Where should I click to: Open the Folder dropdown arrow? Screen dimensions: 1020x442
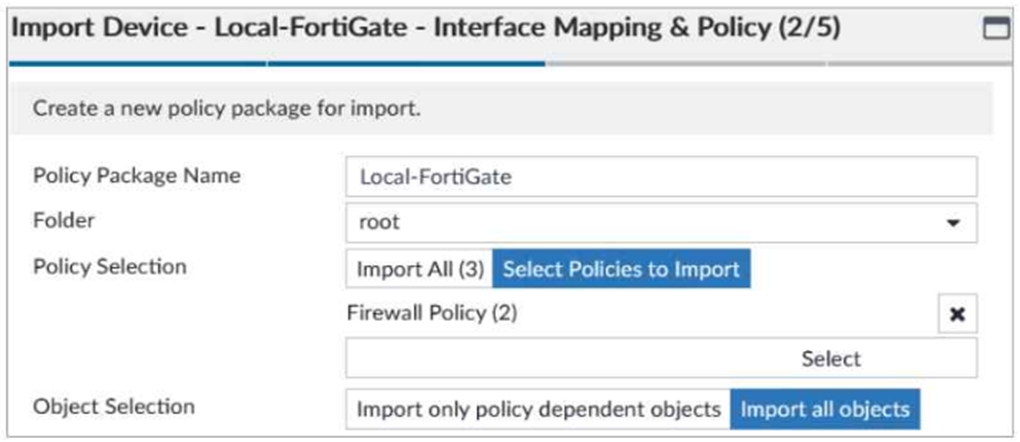953,223
